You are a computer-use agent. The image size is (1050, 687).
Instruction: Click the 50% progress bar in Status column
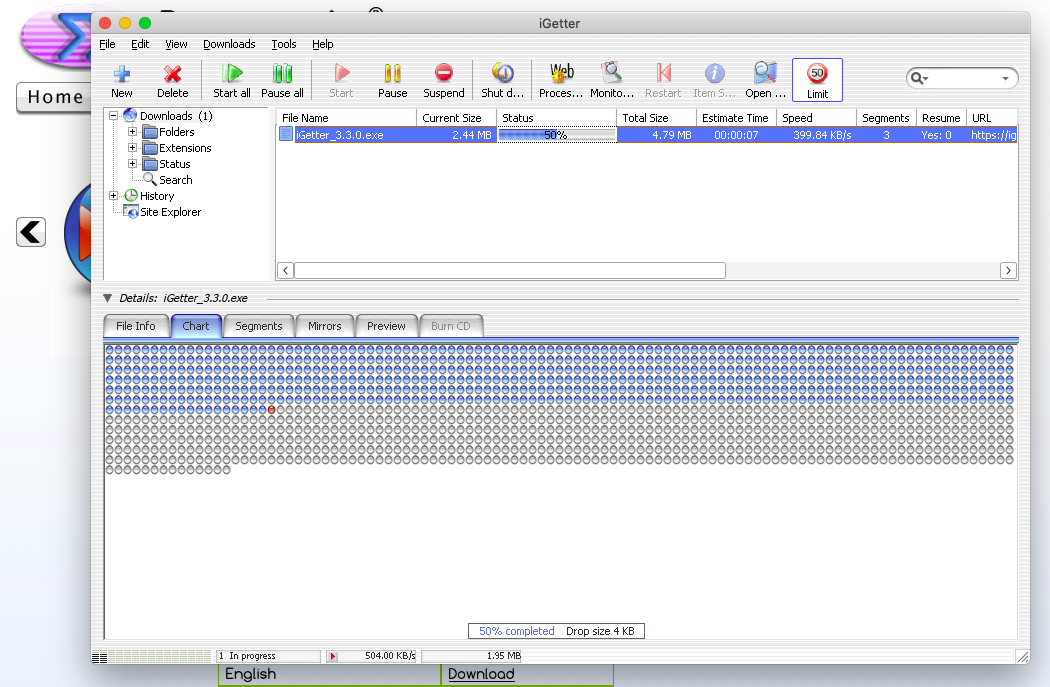click(x=556, y=133)
